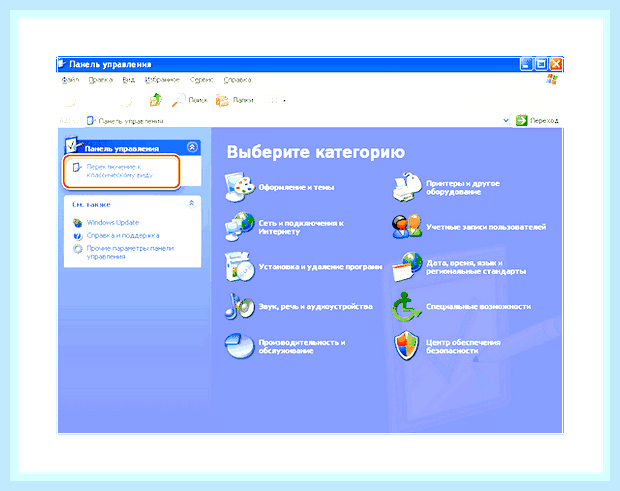Open Звук, речь и аудиоустройства category
Viewport: 620px width, 491px height.
(316, 307)
